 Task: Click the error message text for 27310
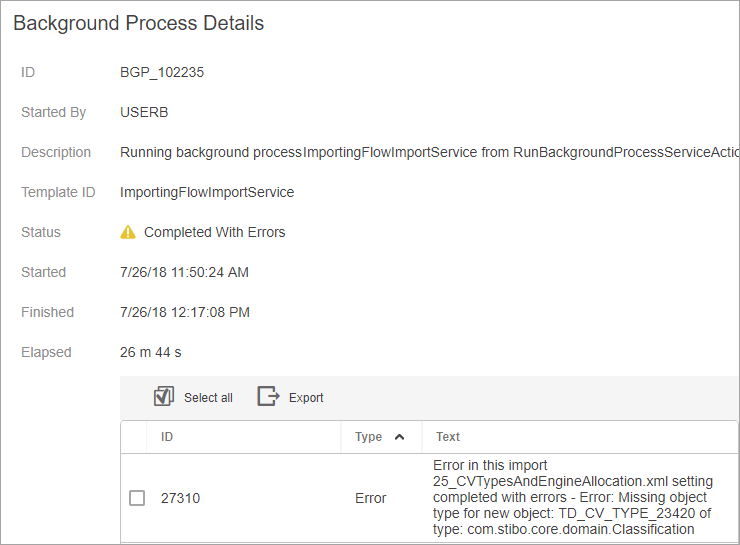coord(572,497)
